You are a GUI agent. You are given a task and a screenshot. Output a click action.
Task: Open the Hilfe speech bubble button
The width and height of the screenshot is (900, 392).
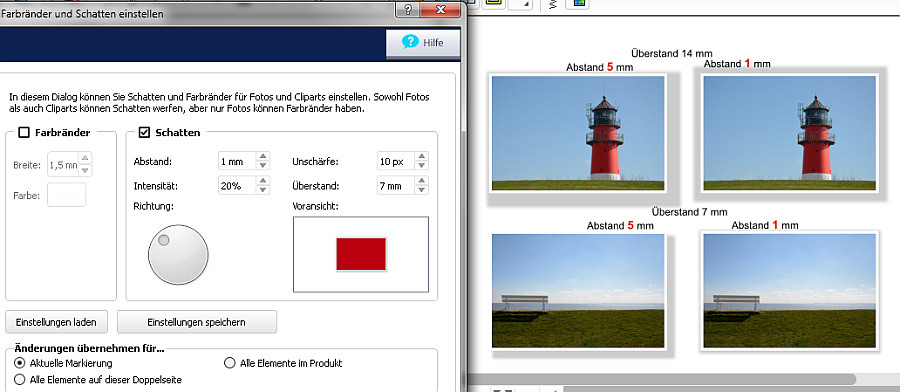coord(423,42)
